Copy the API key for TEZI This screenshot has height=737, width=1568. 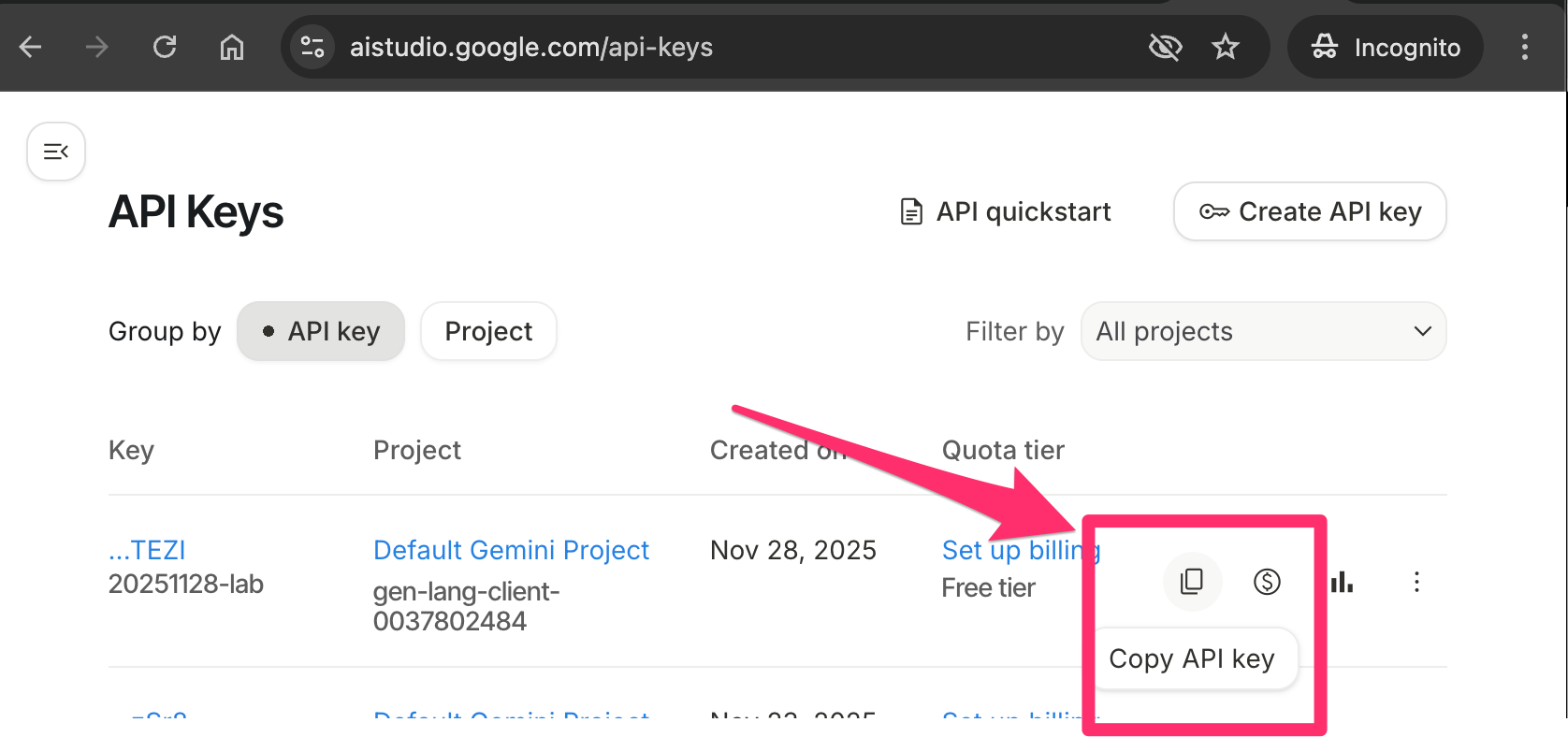[1191, 582]
